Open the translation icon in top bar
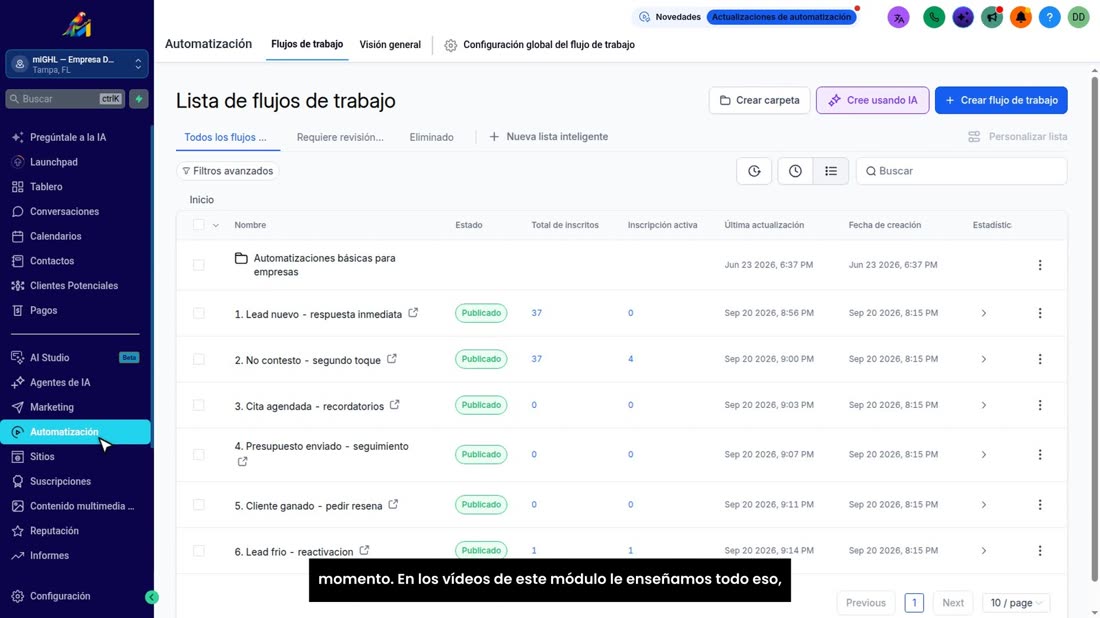Image resolution: width=1100 pixels, height=618 pixels. (898, 17)
